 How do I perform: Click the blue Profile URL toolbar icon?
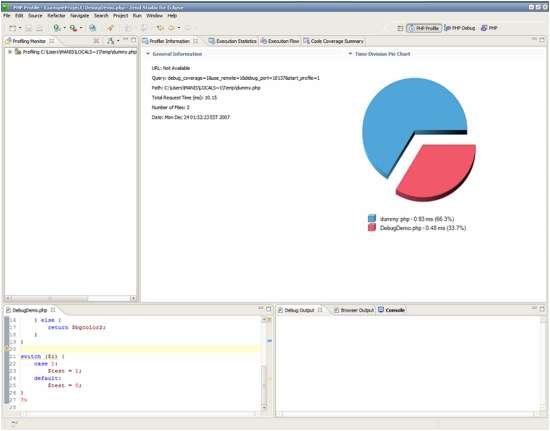point(92,28)
